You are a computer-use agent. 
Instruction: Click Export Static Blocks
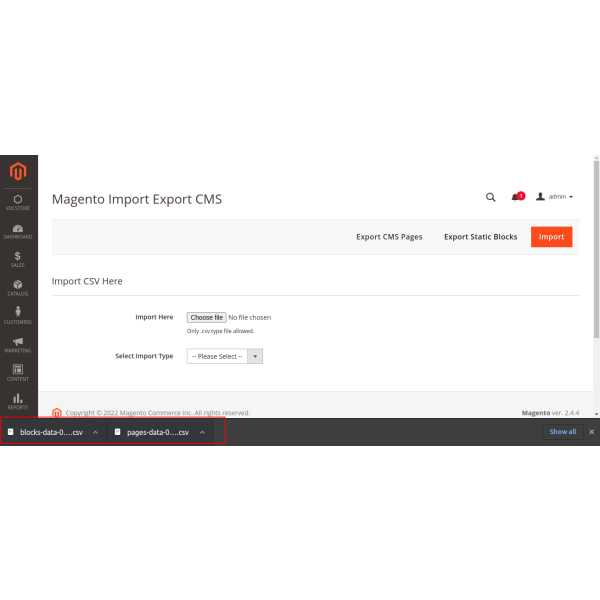480,237
